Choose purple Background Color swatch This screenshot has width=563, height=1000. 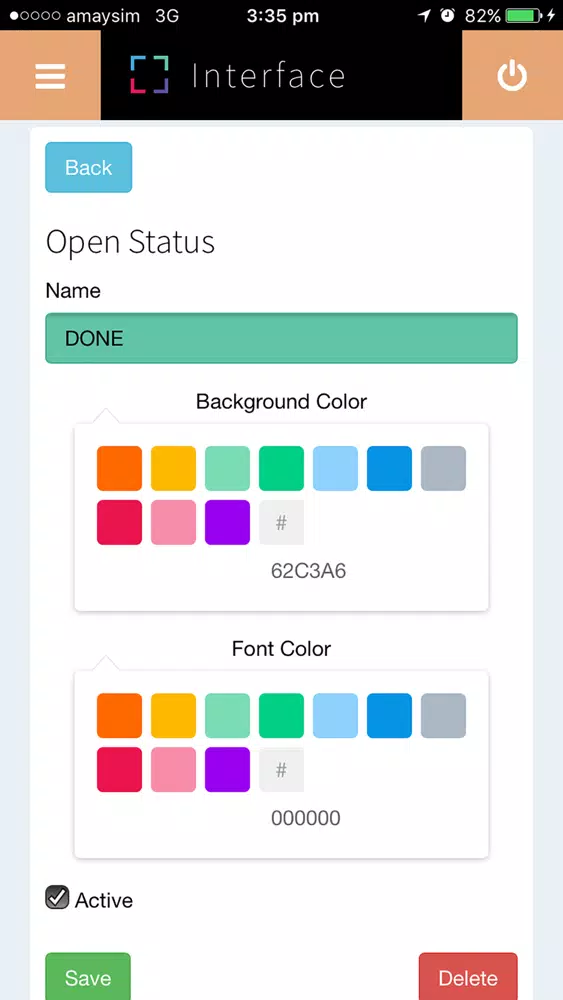point(227,522)
